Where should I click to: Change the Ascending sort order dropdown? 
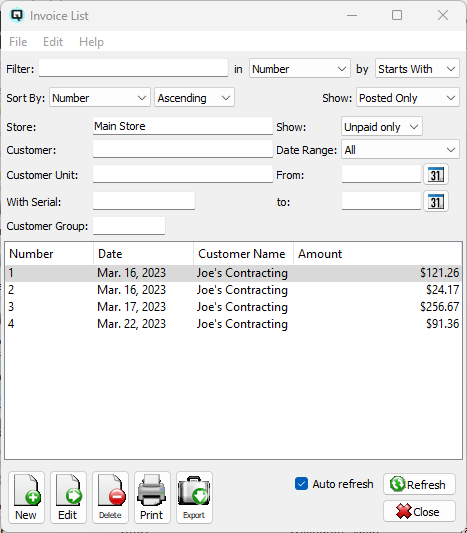pos(194,98)
